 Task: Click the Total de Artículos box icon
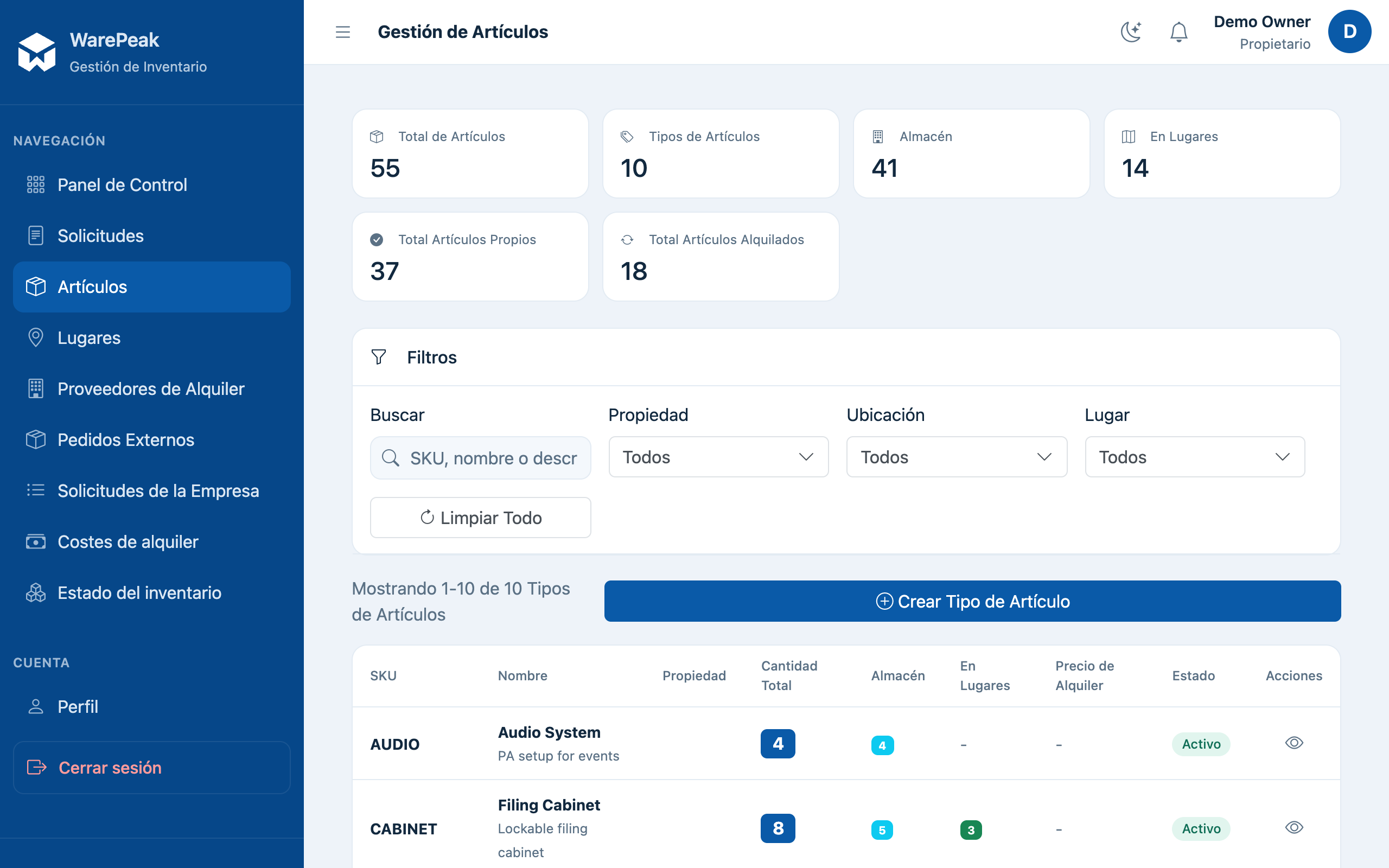click(377, 137)
